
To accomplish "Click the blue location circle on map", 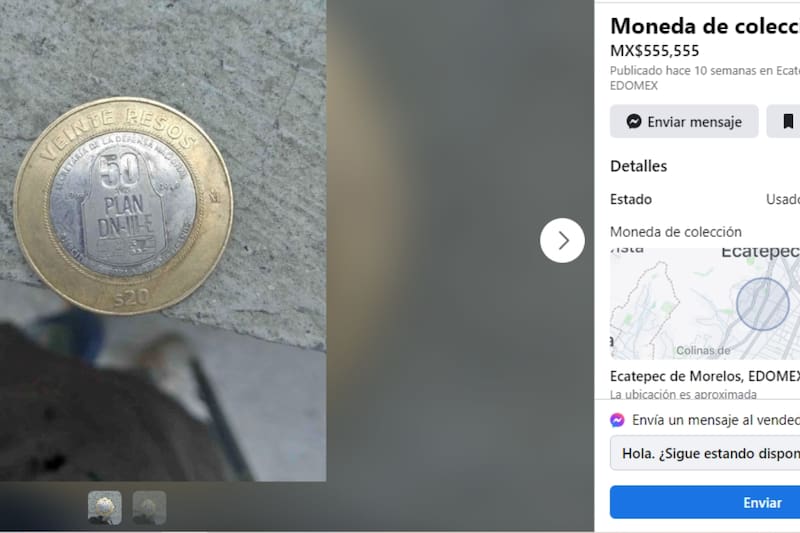I will click(x=762, y=304).
